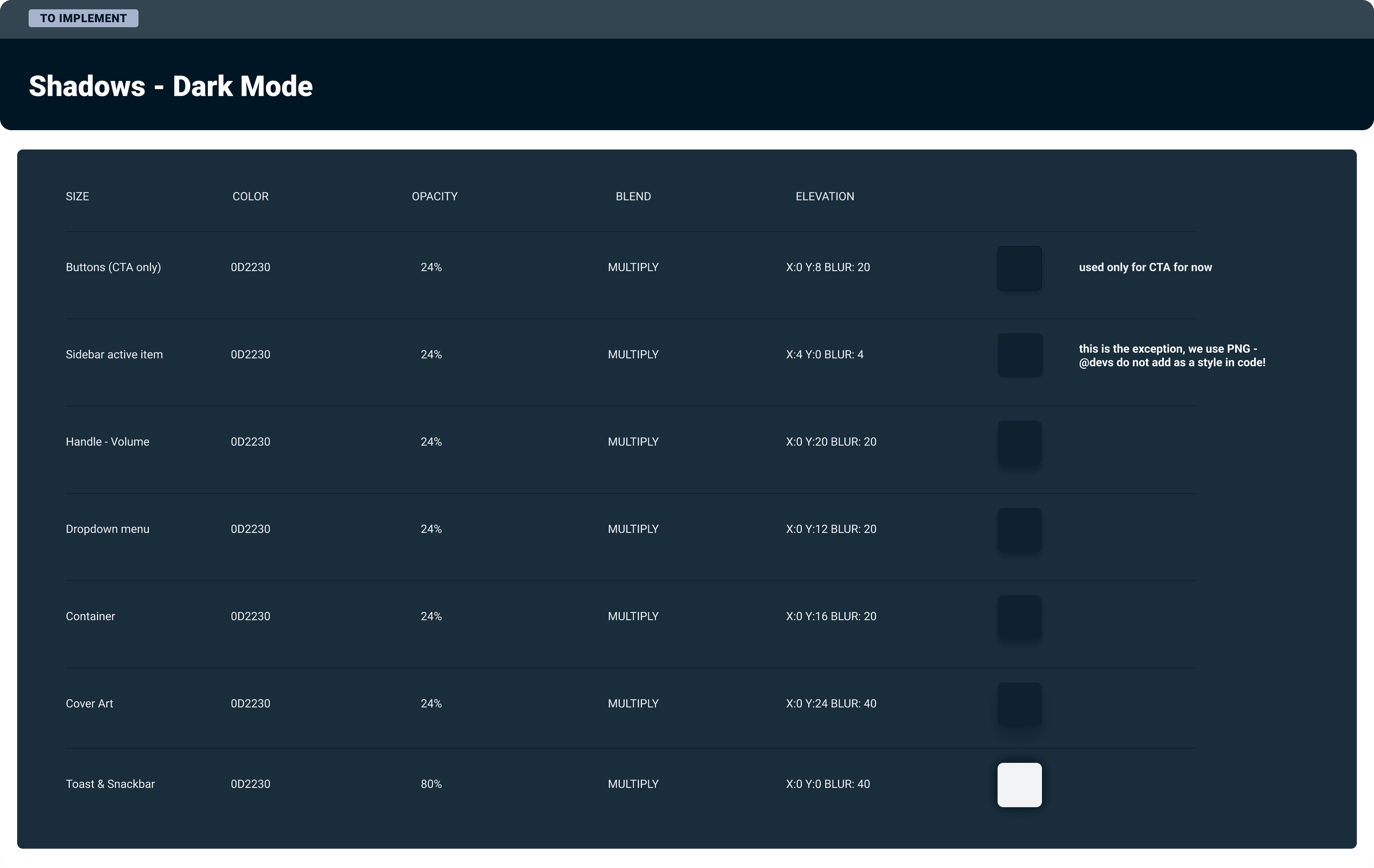This screenshot has height=868, width=1374.
Task: Click the BLEND column header
Action: (x=633, y=196)
